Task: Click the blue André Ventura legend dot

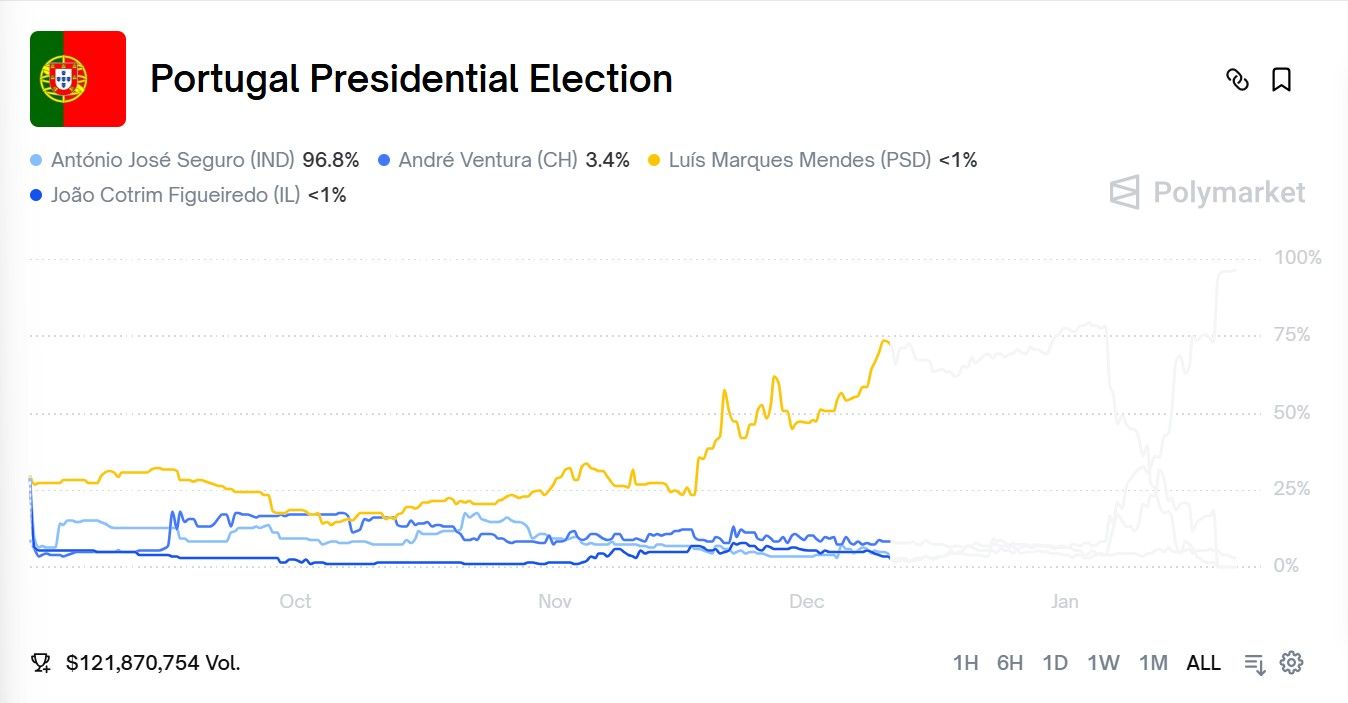Action: coord(384,160)
